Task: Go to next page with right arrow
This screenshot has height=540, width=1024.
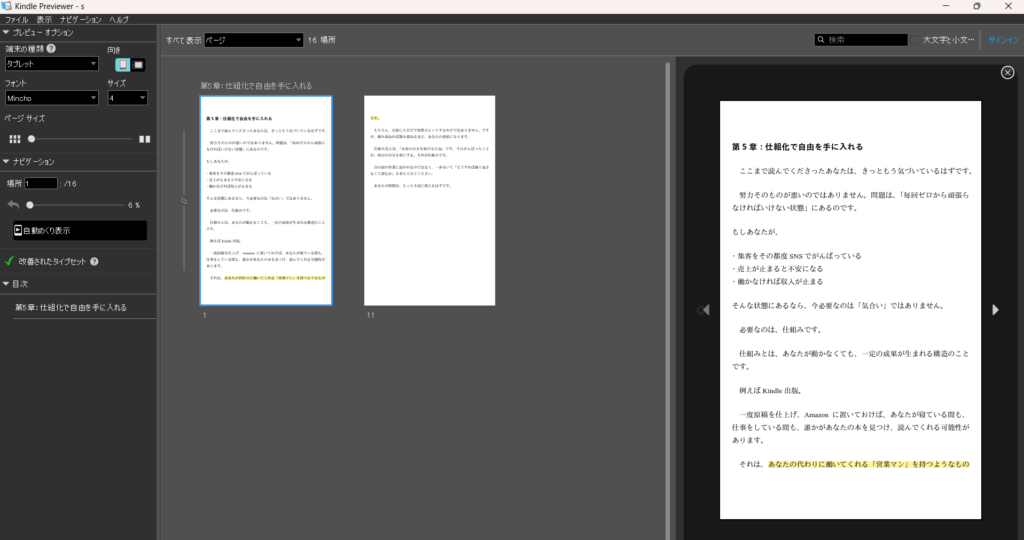Action: pos(995,310)
